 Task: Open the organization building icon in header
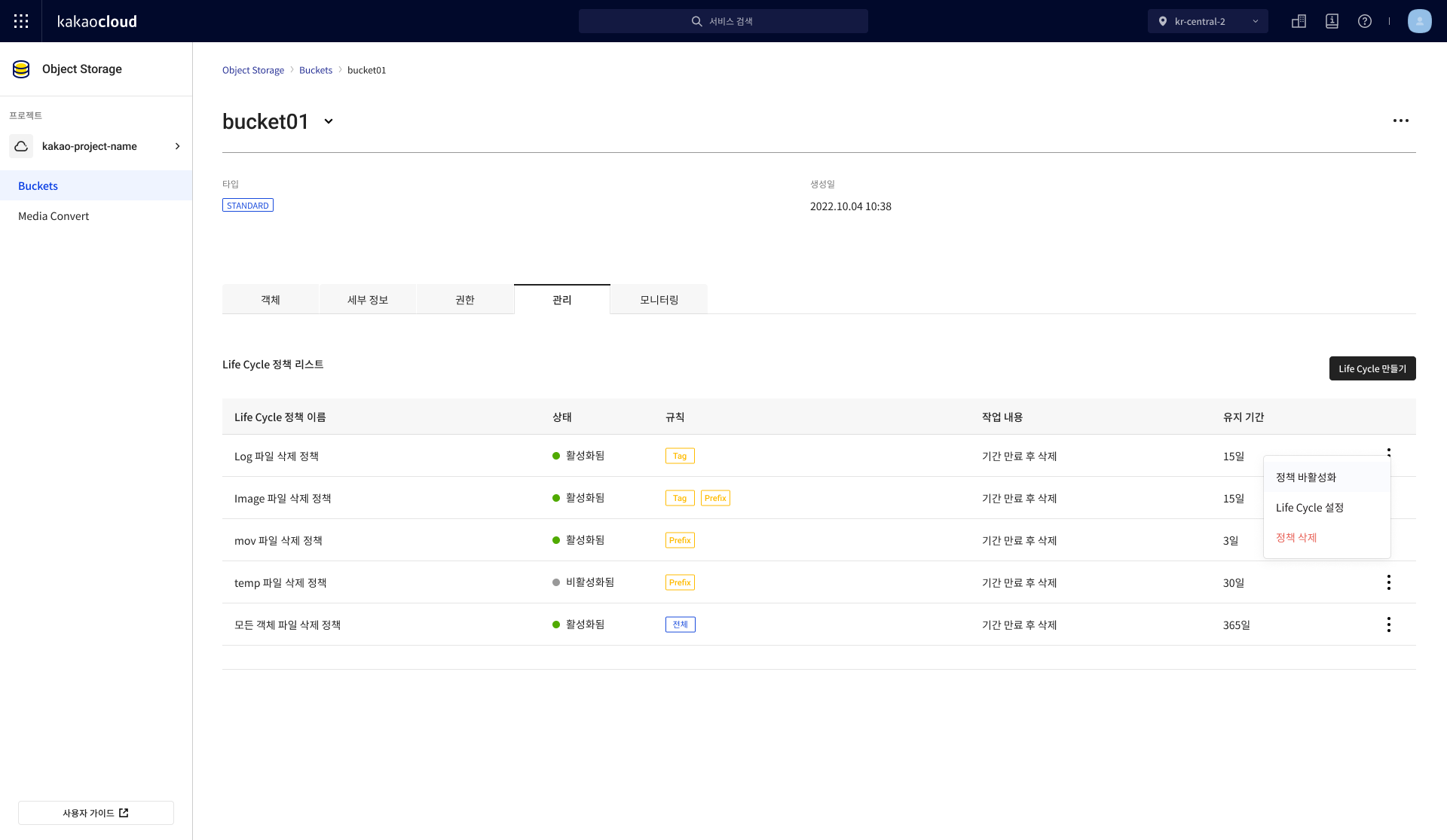(x=1299, y=21)
